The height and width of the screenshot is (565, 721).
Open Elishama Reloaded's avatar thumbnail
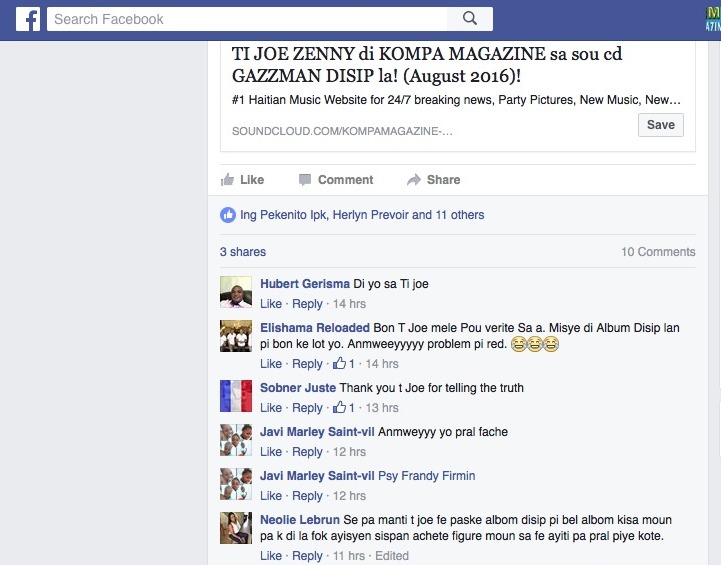236,336
